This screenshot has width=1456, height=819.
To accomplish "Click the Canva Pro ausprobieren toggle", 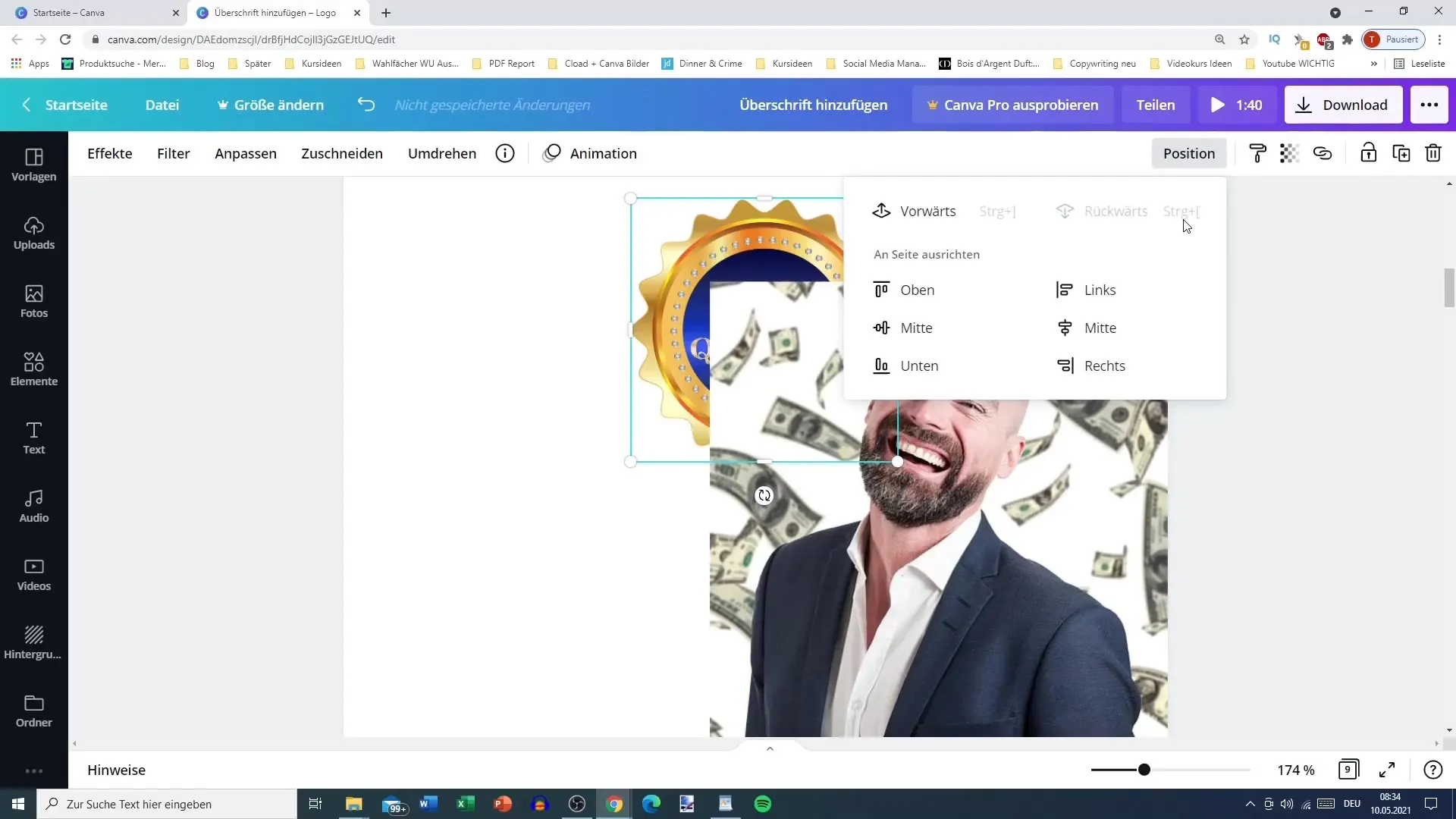I will tap(1013, 104).
